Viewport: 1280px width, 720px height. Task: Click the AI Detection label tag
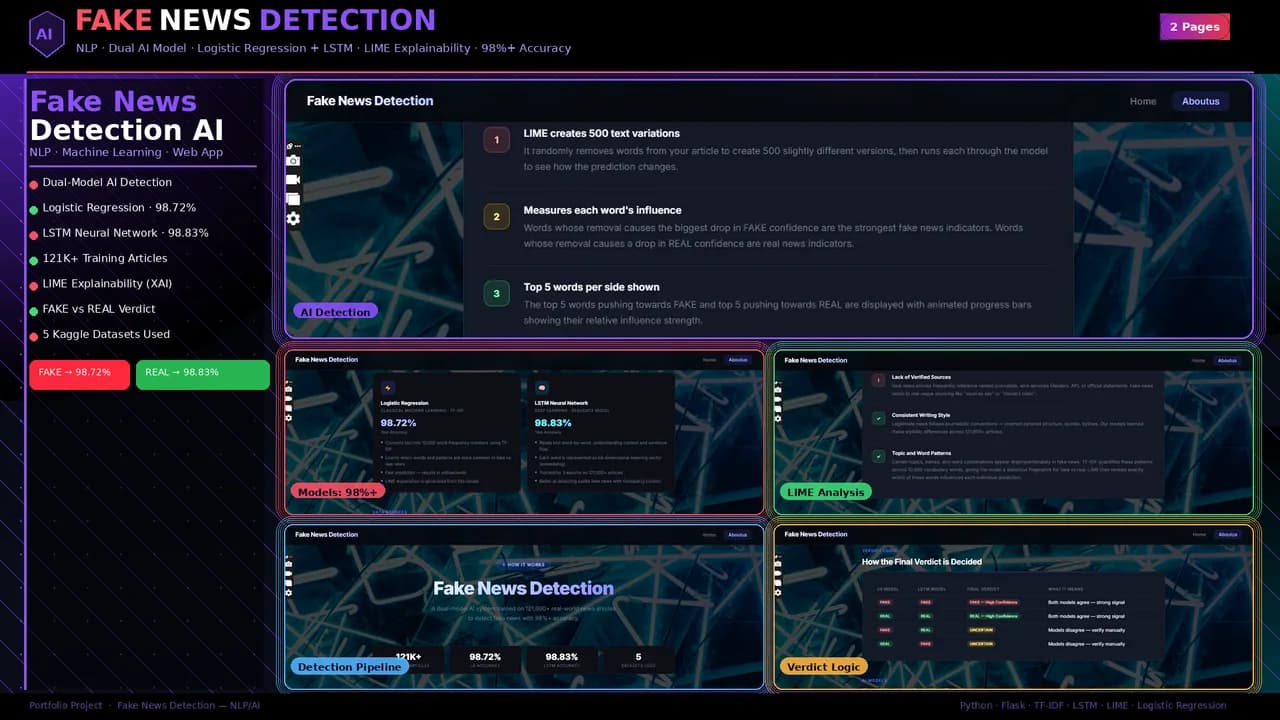pos(335,312)
